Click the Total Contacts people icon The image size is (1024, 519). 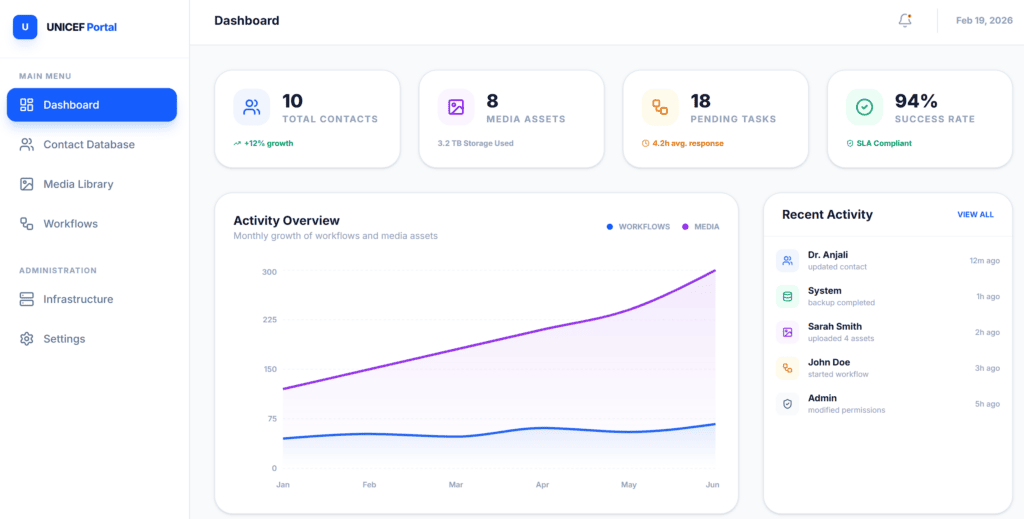coord(252,107)
